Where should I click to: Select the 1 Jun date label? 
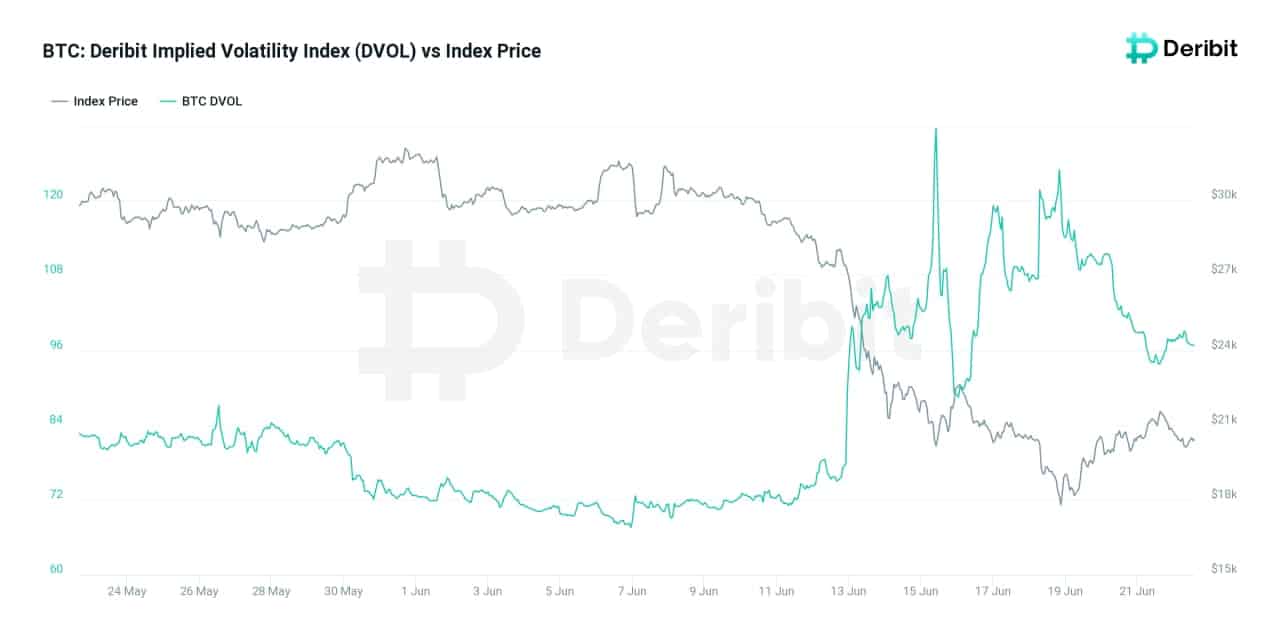pyautogui.click(x=416, y=591)
